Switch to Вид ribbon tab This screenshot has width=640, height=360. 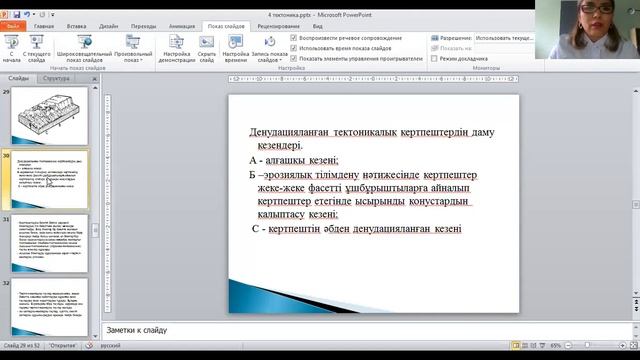pos(318,26)
